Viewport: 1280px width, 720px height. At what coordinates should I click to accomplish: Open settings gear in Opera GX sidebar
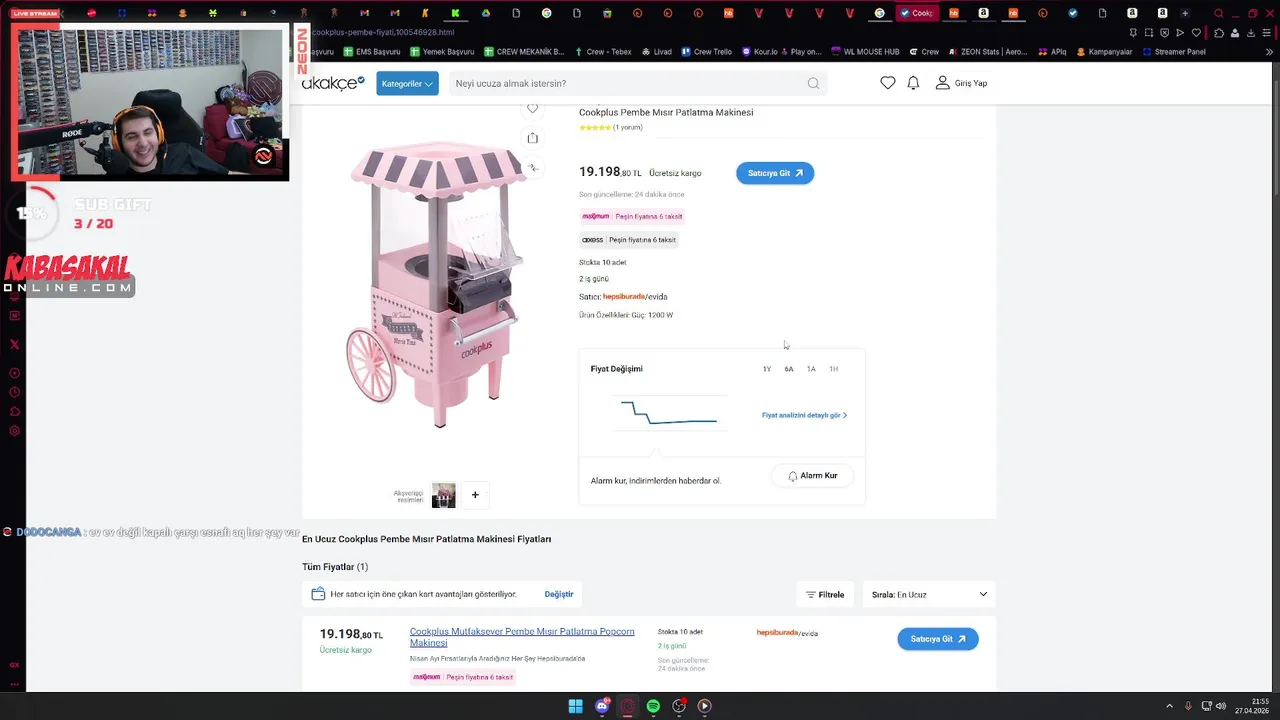(14, 431)
